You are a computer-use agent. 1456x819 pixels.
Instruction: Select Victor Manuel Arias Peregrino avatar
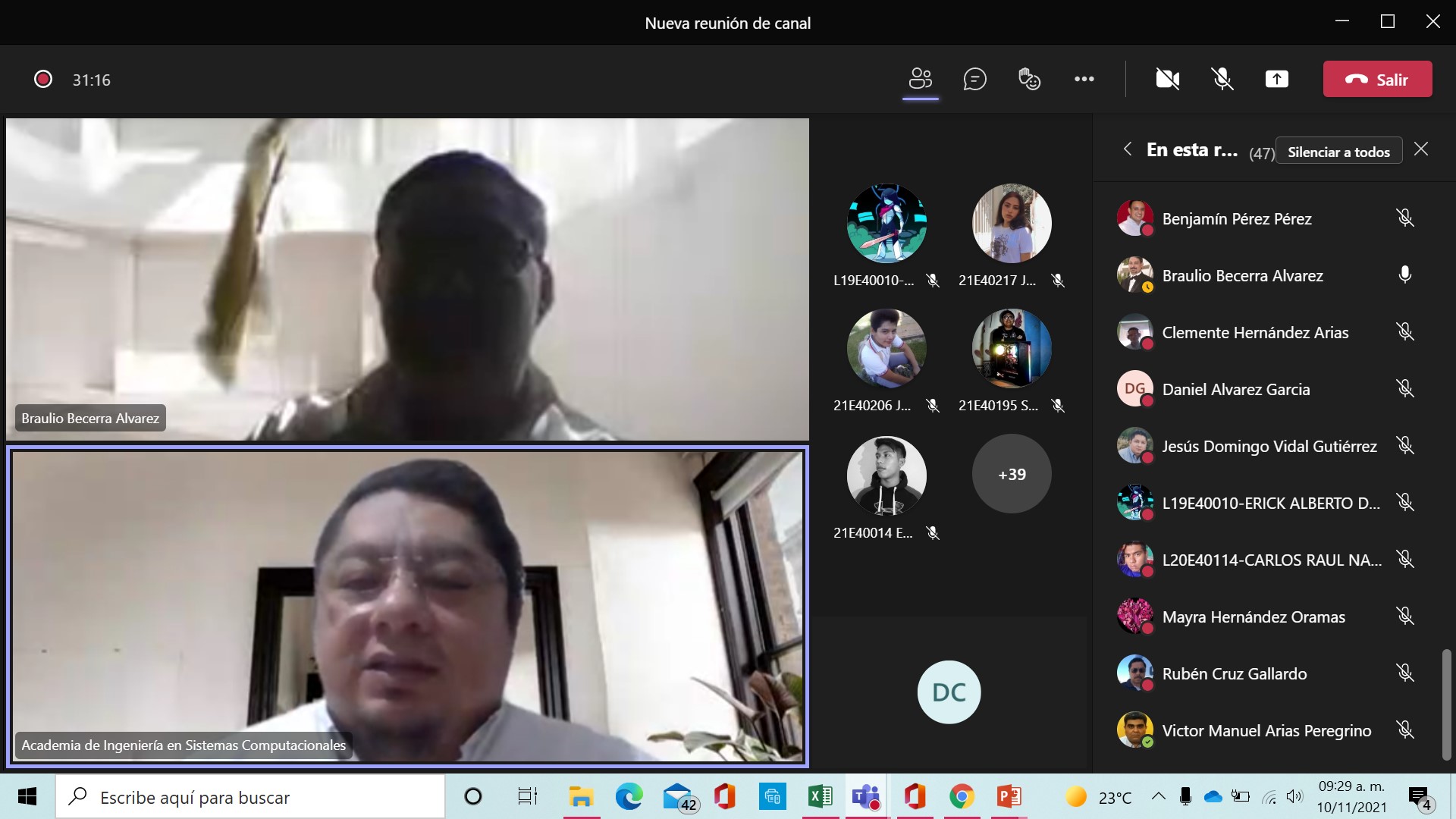(x=1135, y=730)
